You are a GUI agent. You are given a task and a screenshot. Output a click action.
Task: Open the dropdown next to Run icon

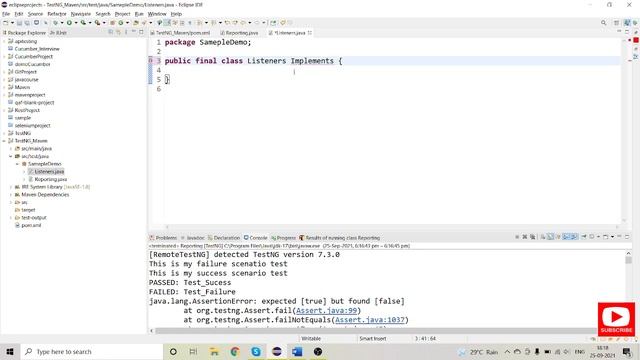[76, 23]
